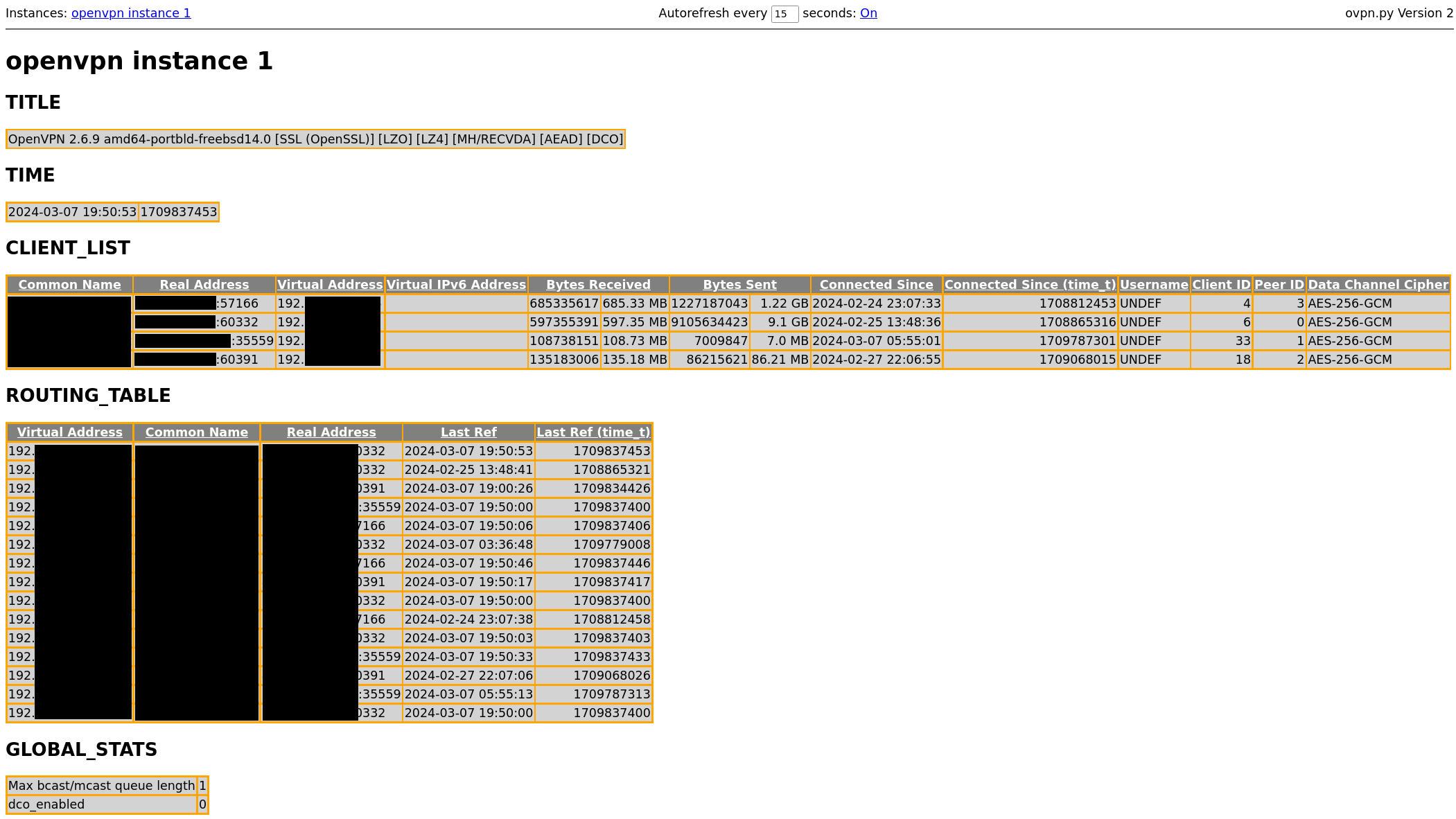
Task: Toggle autorefresh with the On link
Action: tap(868, 13)
